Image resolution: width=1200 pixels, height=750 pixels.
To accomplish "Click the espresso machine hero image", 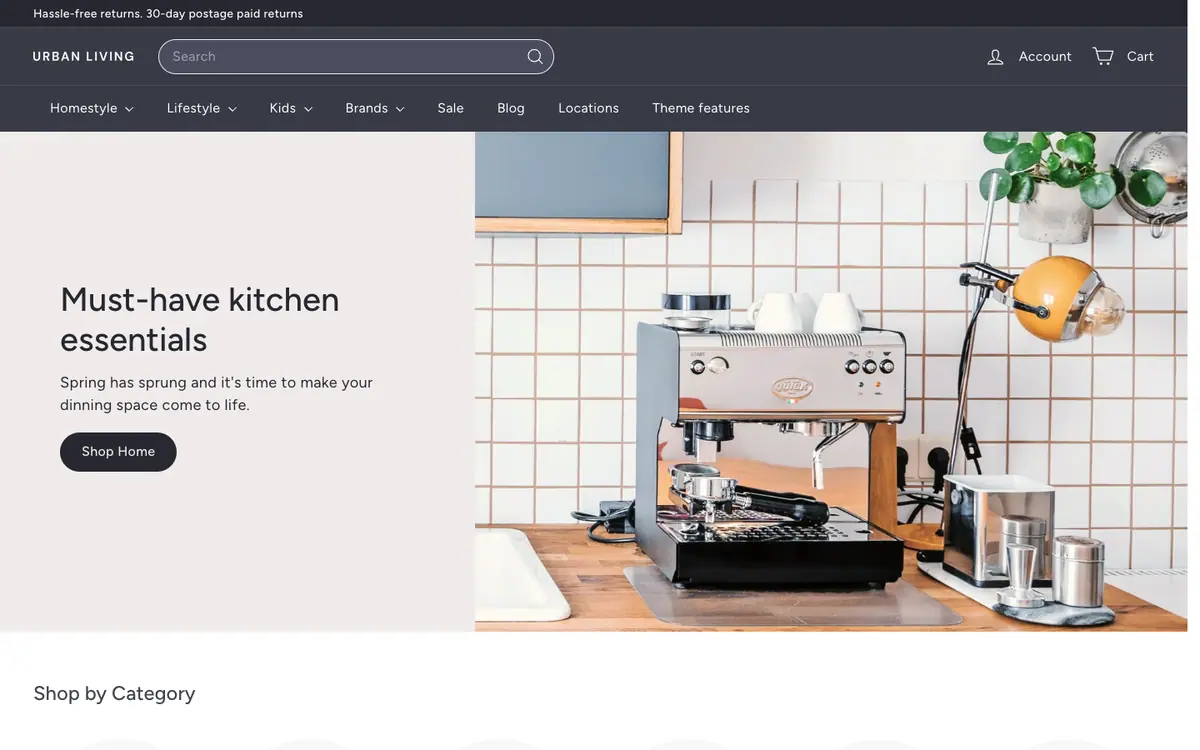I will tap(831, 382).
